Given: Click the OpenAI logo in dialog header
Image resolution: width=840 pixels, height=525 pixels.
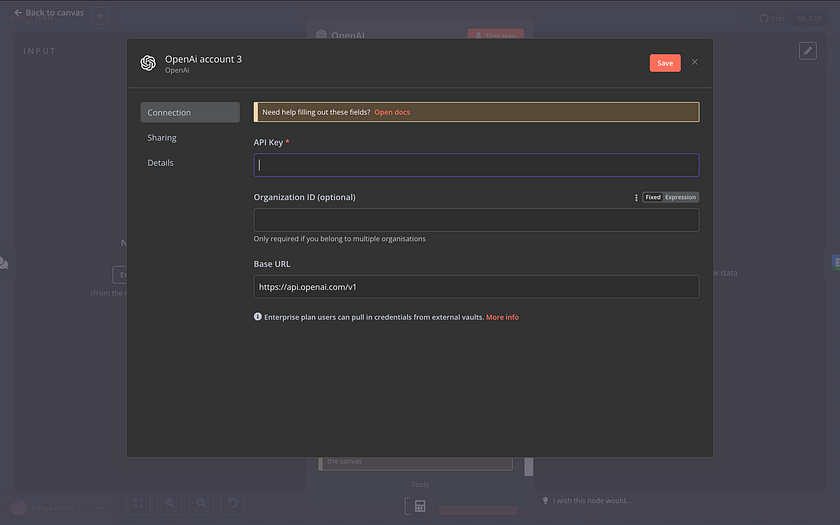Looking at the screenshot, I should point(148,63).
